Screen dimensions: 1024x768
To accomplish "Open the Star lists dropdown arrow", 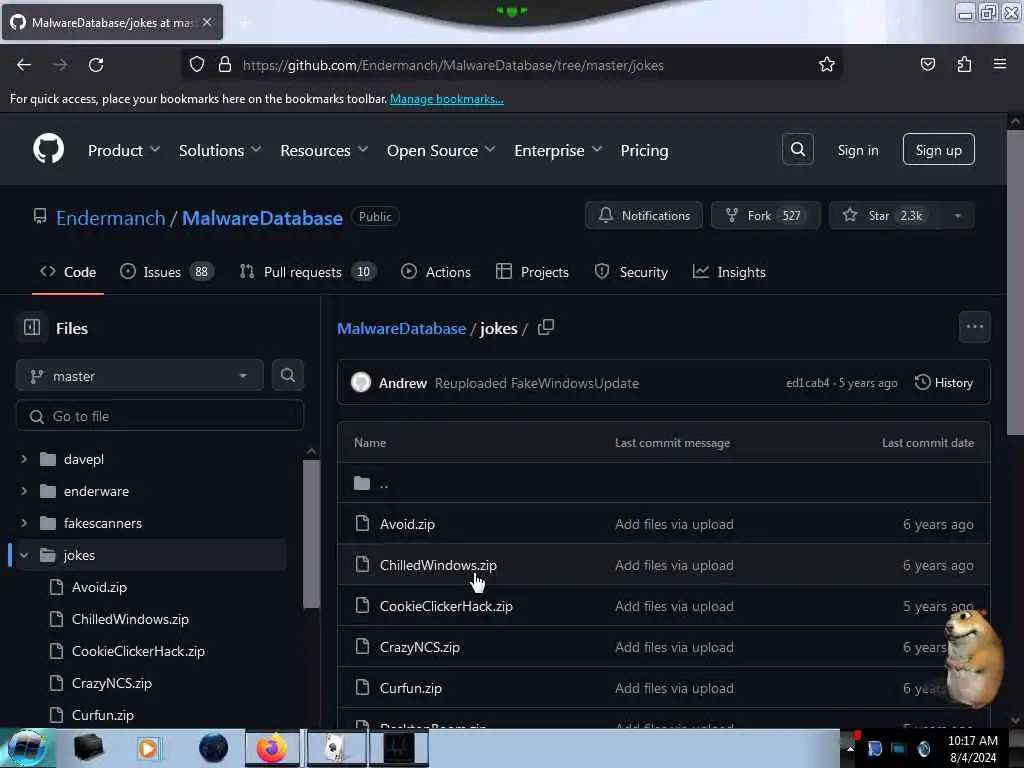I will tap(957, 216).
